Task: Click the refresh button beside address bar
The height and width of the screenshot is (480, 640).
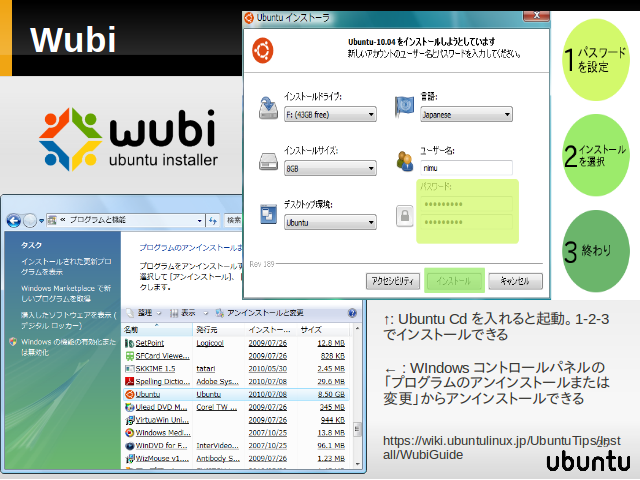Action: (213, 221)
